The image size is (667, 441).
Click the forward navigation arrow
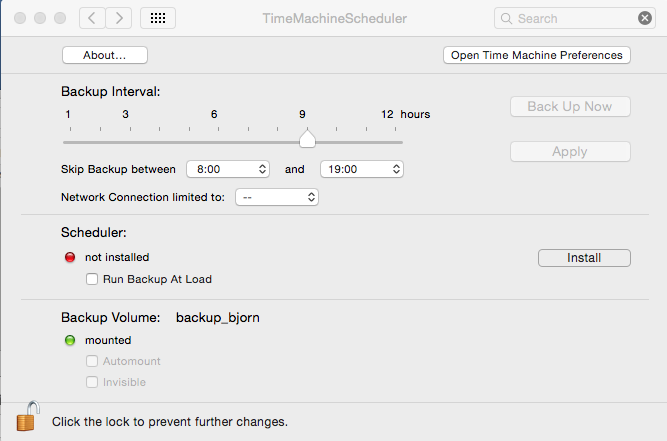pyautogui.click(x=119, y=18)
